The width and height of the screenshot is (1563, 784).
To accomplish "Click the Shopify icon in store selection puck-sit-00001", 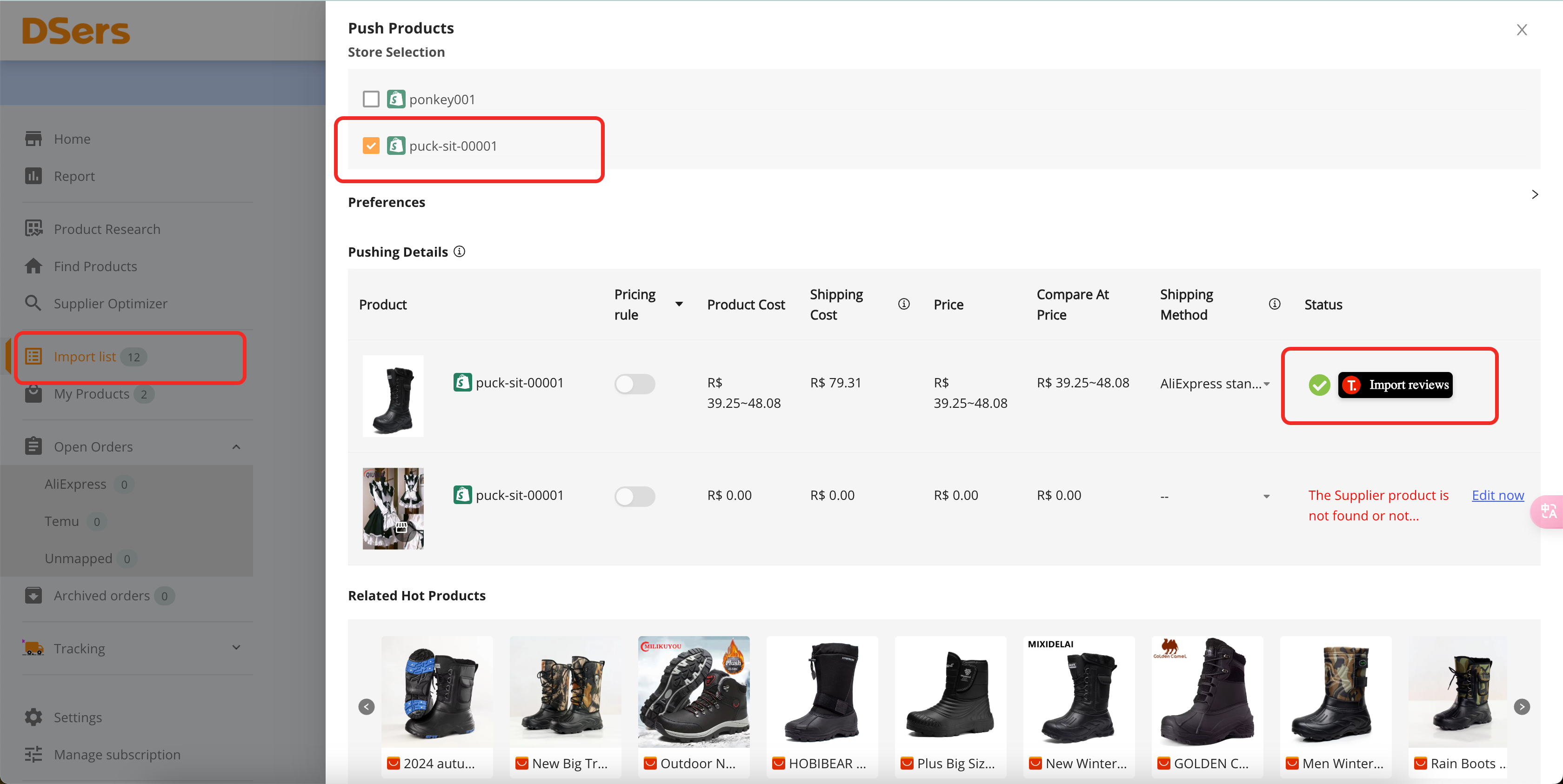I will coord(396,146).
